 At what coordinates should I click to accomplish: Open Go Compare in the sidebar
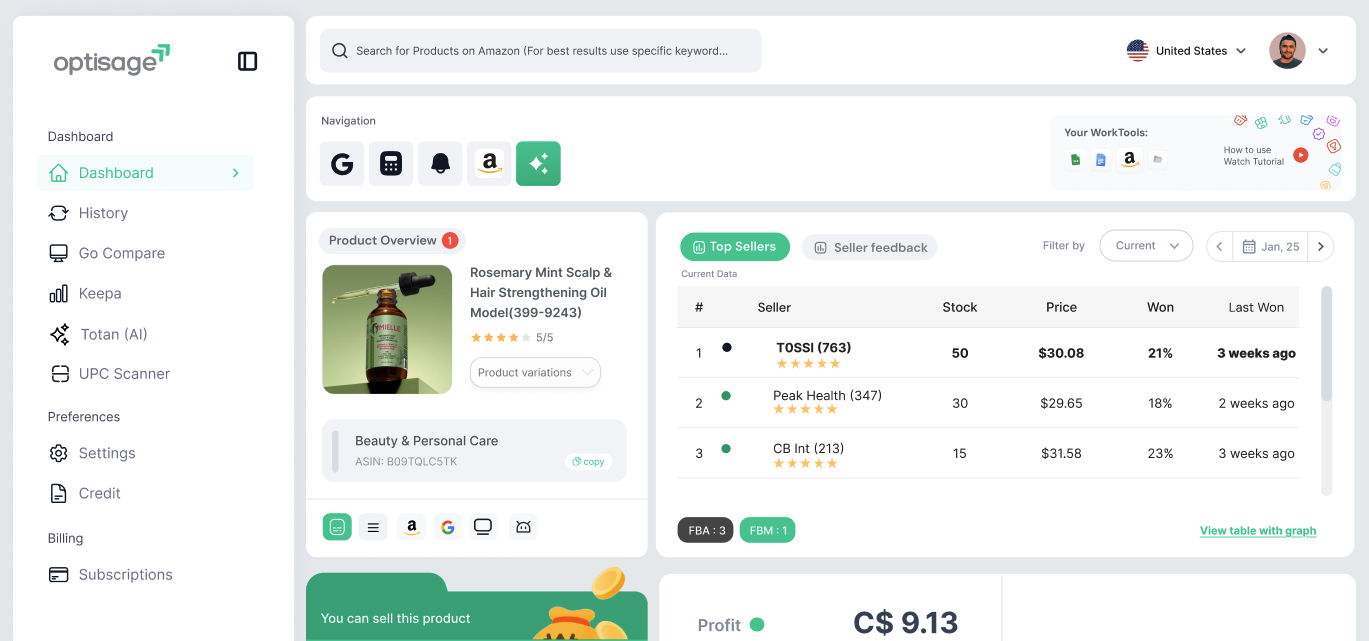(x=107, y=253)
